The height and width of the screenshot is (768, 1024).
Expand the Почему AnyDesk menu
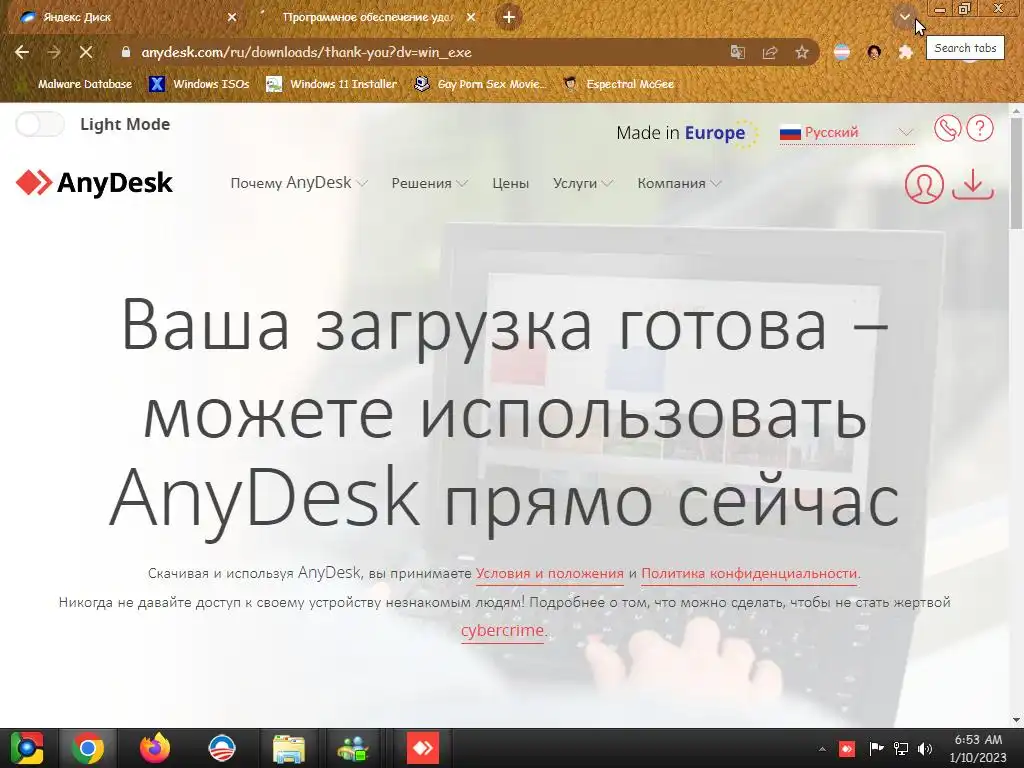[x=298, y=183]
